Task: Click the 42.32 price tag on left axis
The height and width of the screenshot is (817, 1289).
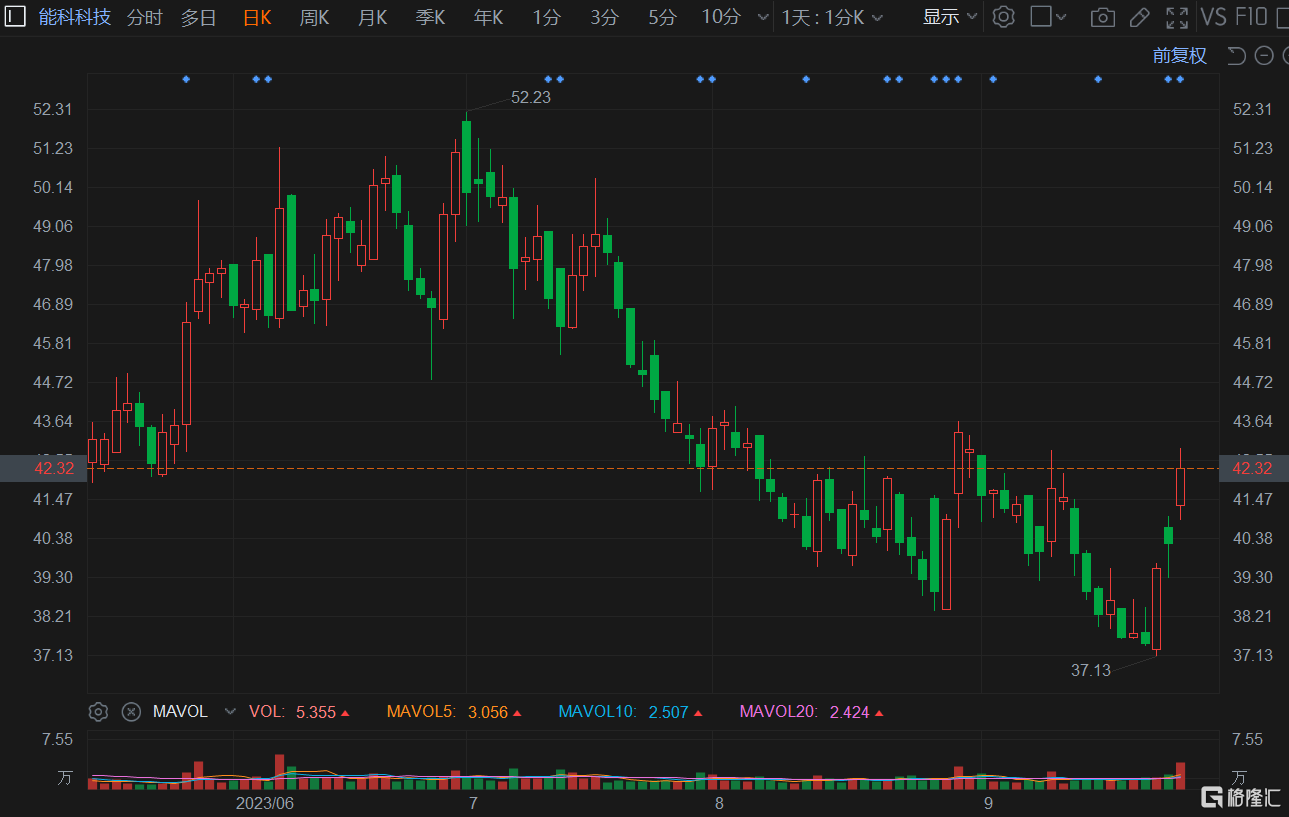Action: point(43,468)
